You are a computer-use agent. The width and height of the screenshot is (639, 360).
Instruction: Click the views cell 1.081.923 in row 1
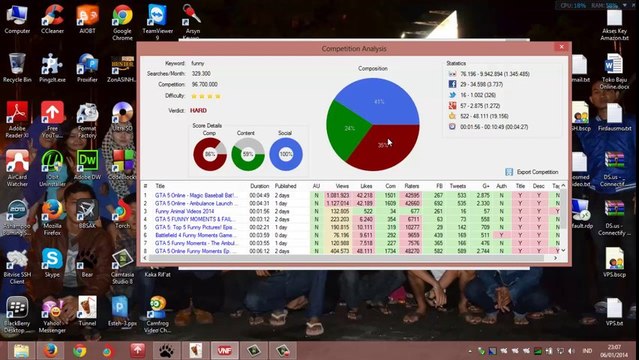pyautogui.click(x=337, y=195)
